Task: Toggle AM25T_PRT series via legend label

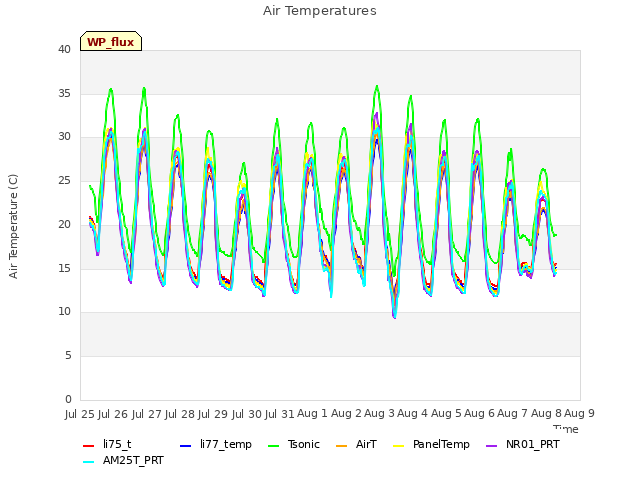Action: [x=133, y=460]
